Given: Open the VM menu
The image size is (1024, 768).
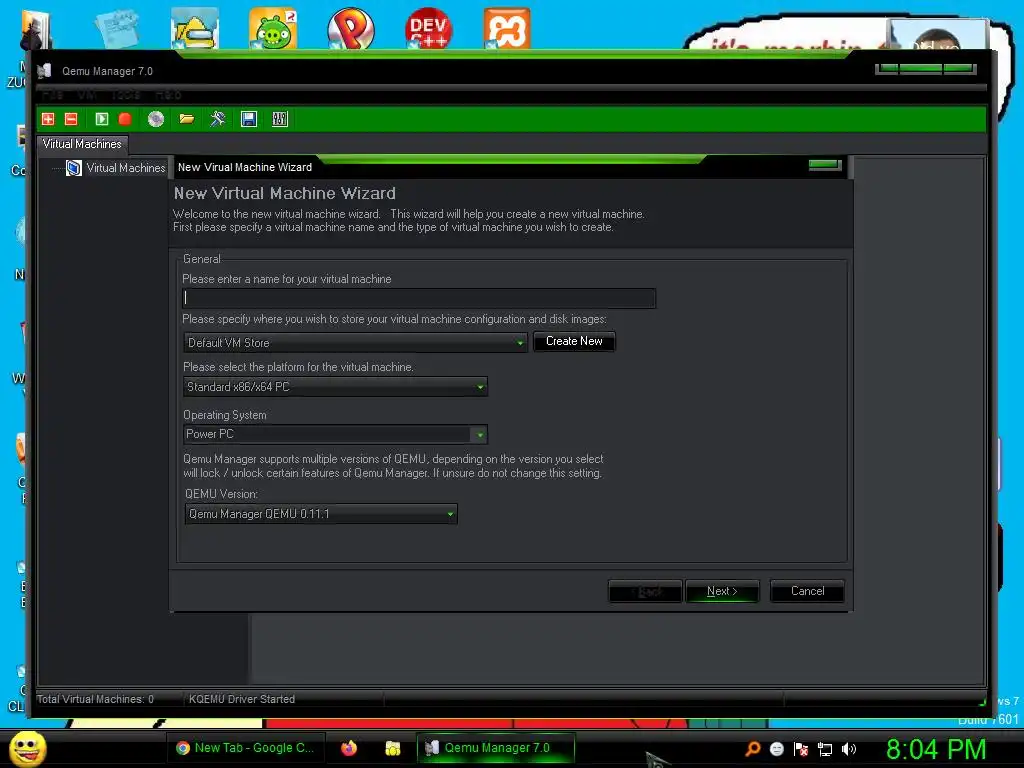Looking at the screenshot, I should [87, 95].
